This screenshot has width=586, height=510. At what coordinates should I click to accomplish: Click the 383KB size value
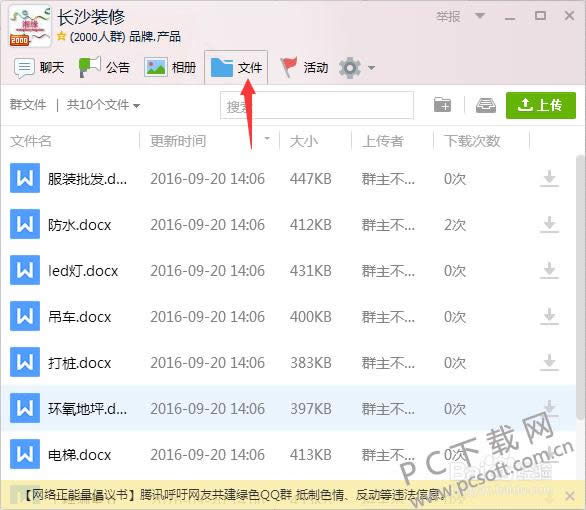(311, 362)
